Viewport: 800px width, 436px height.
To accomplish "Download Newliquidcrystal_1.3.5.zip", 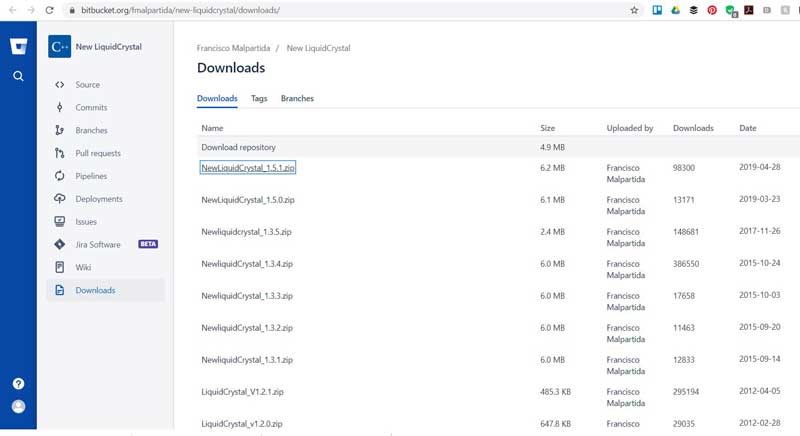I will pyautogui.click(x=246, y=232).
